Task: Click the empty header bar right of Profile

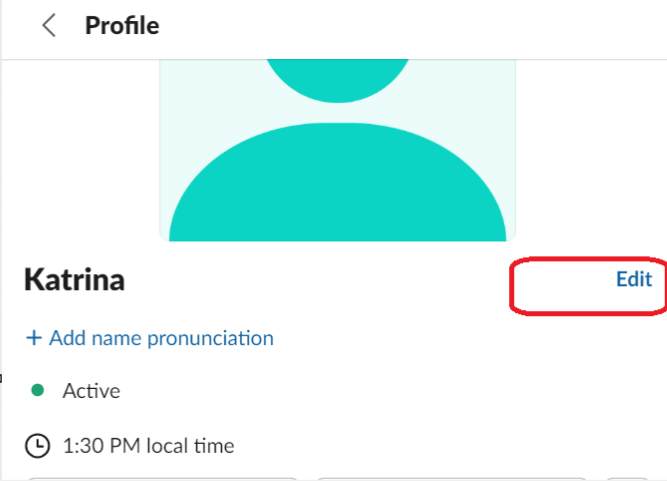Action: [x=420, y=26]
